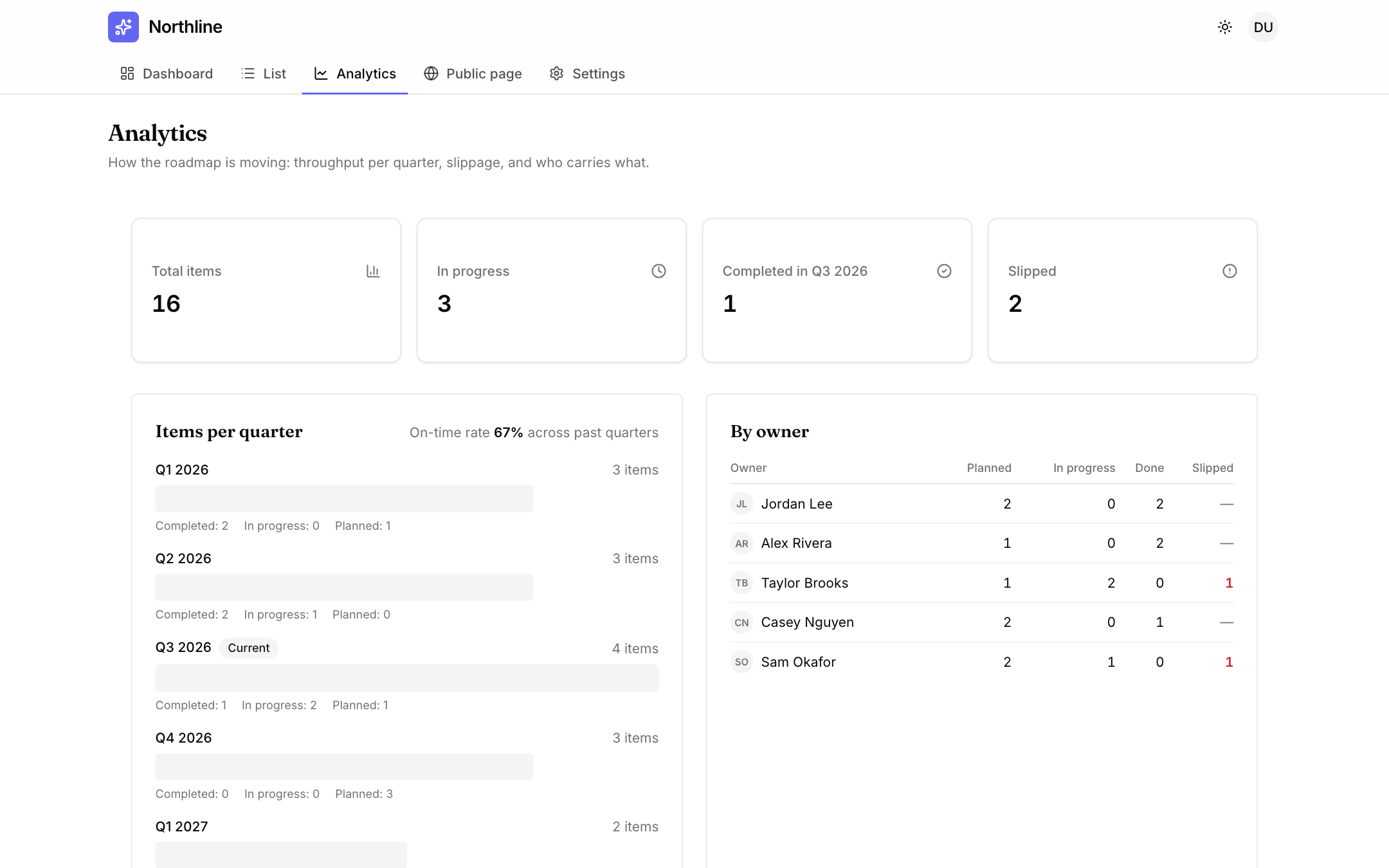The image size is (1389, 868).
Task: Click the alert icon in Slipped card
Action: click(1230, 271)
